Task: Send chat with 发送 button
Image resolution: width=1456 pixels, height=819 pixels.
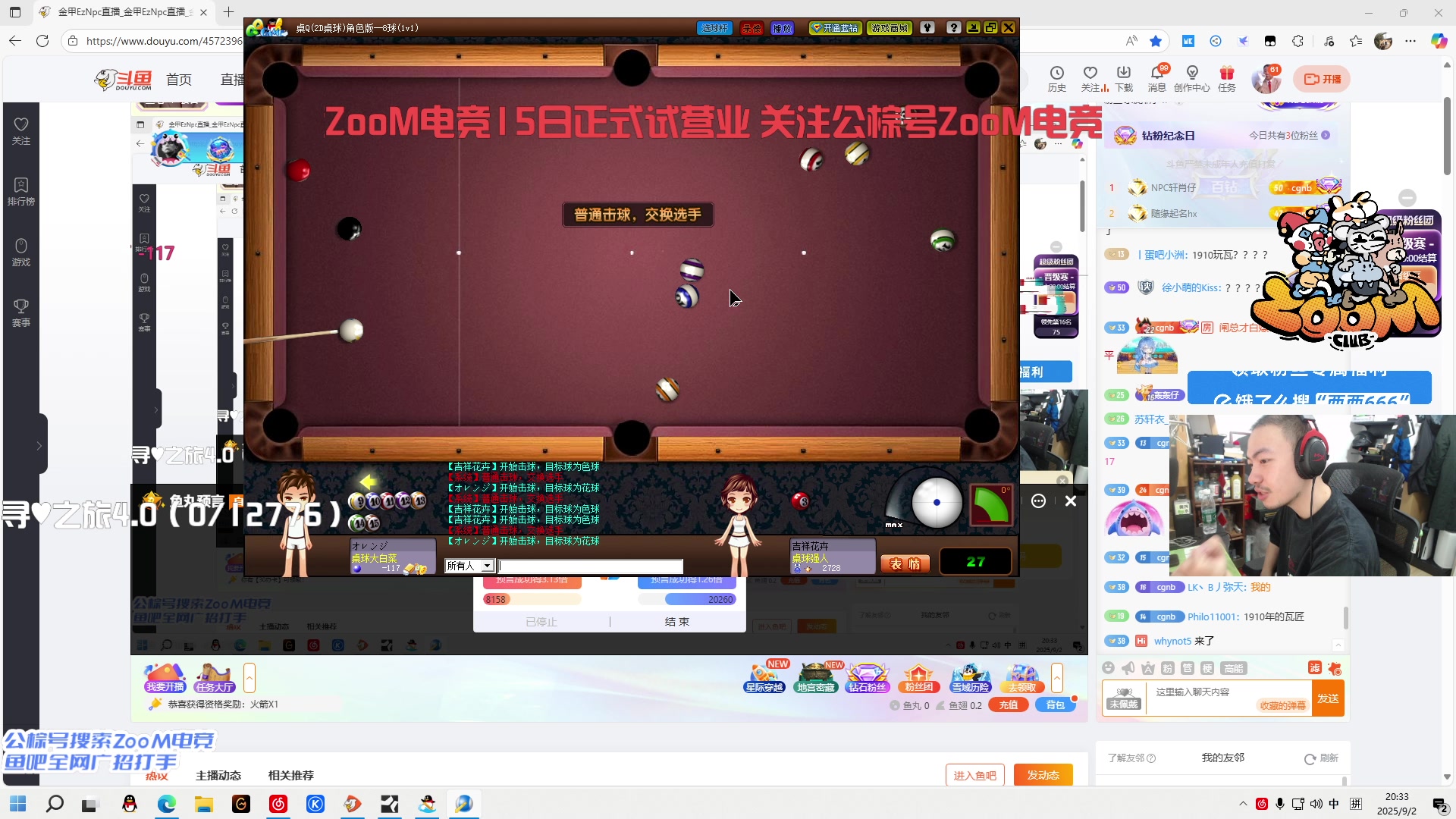Action: 1328,698
